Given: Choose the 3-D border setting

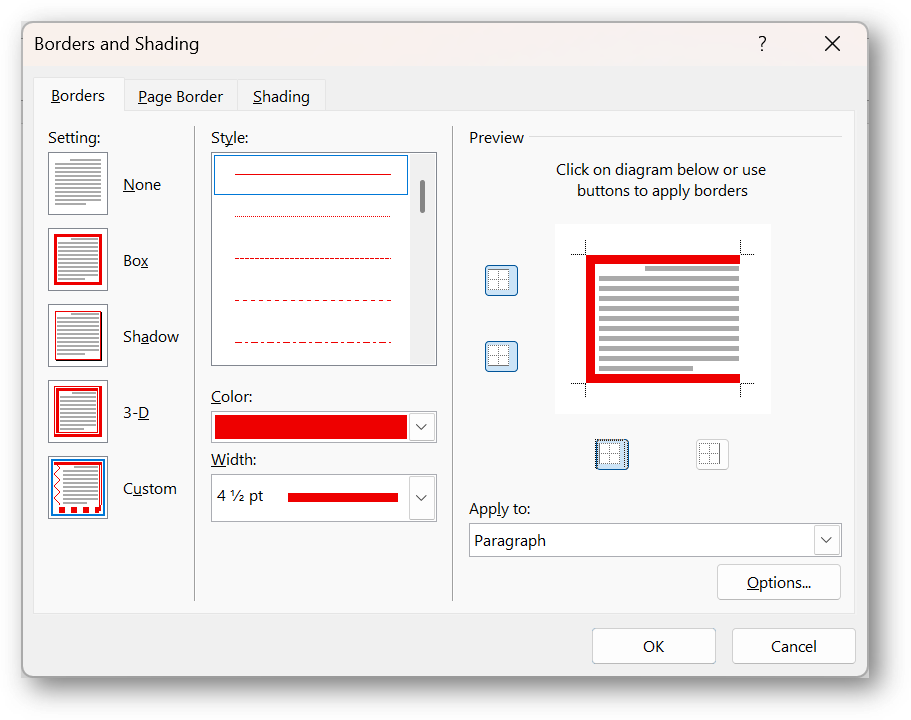Looking at the screenshot, I should (77, 412).
